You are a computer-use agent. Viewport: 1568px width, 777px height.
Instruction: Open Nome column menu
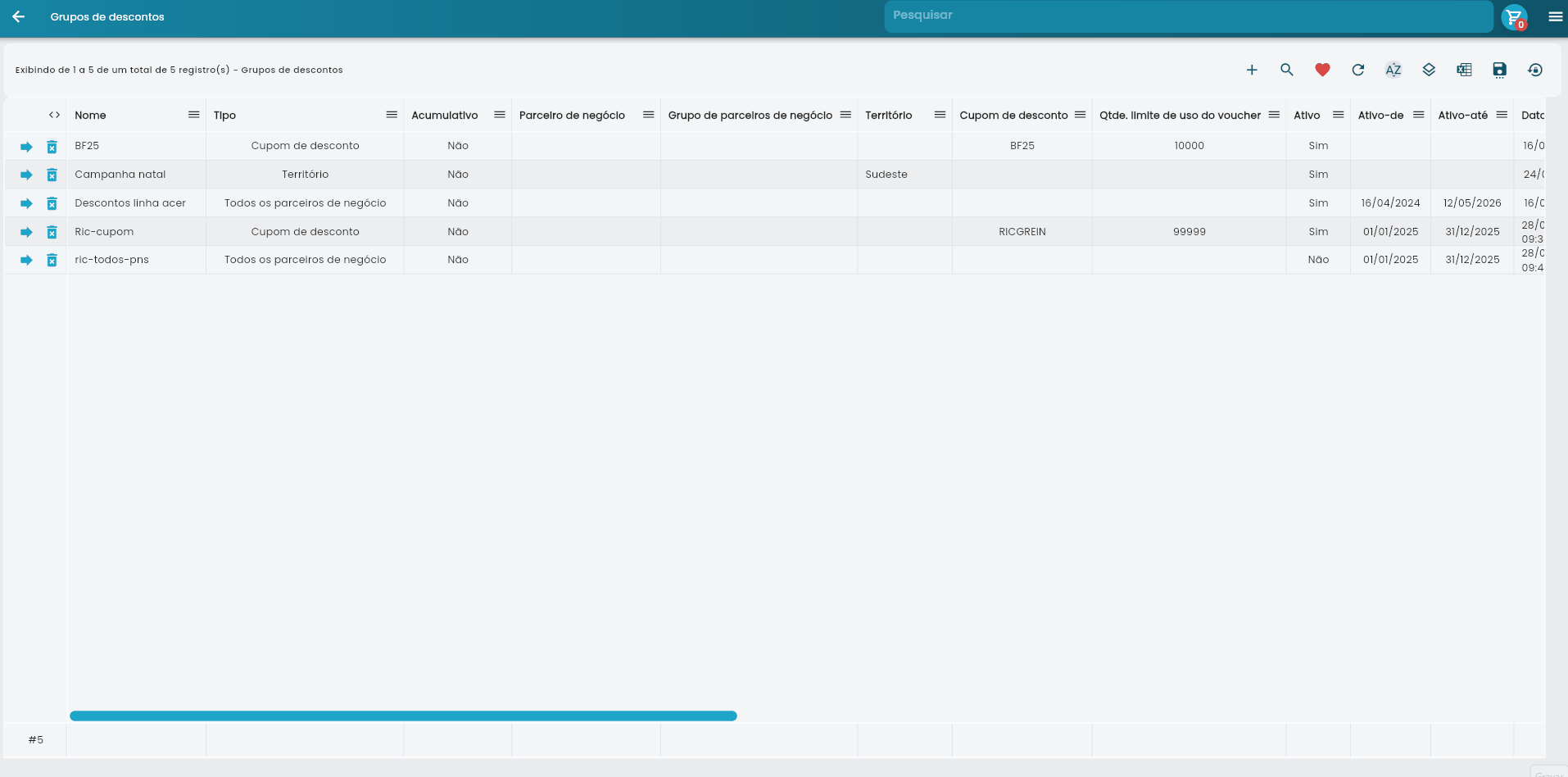point(193,115)
